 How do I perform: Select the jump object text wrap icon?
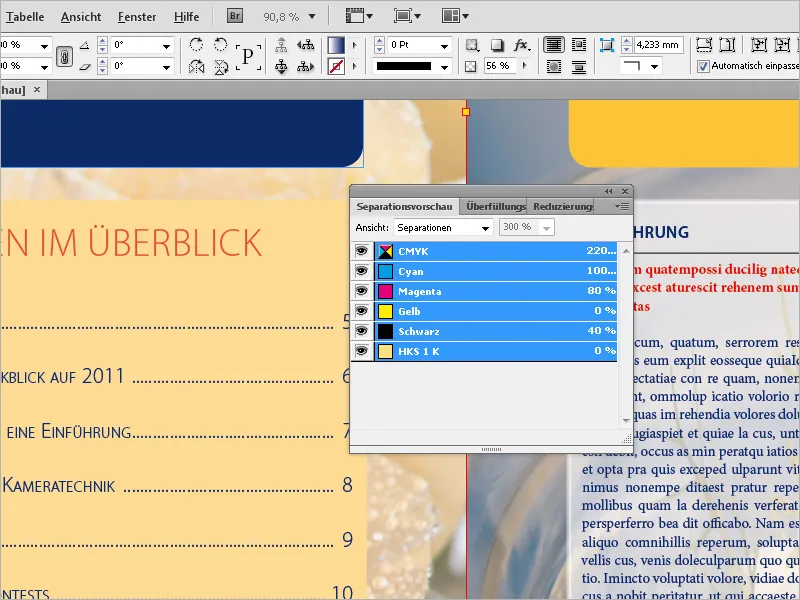(x=579, y=66)
